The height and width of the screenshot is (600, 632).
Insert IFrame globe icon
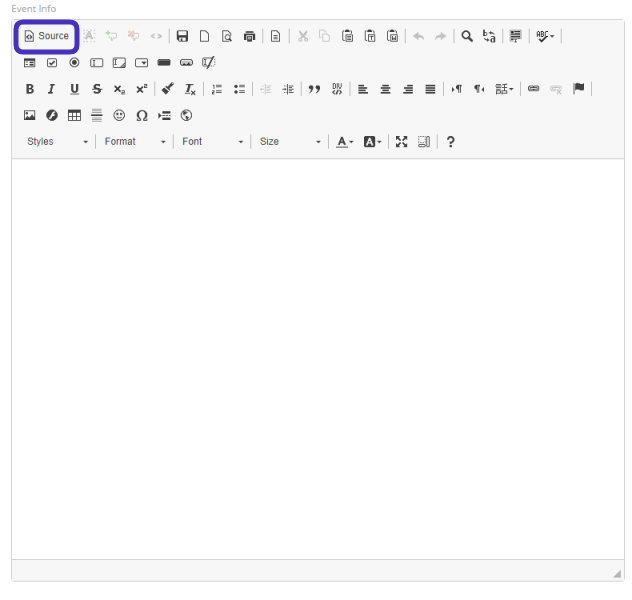click(x=186, y=116)
